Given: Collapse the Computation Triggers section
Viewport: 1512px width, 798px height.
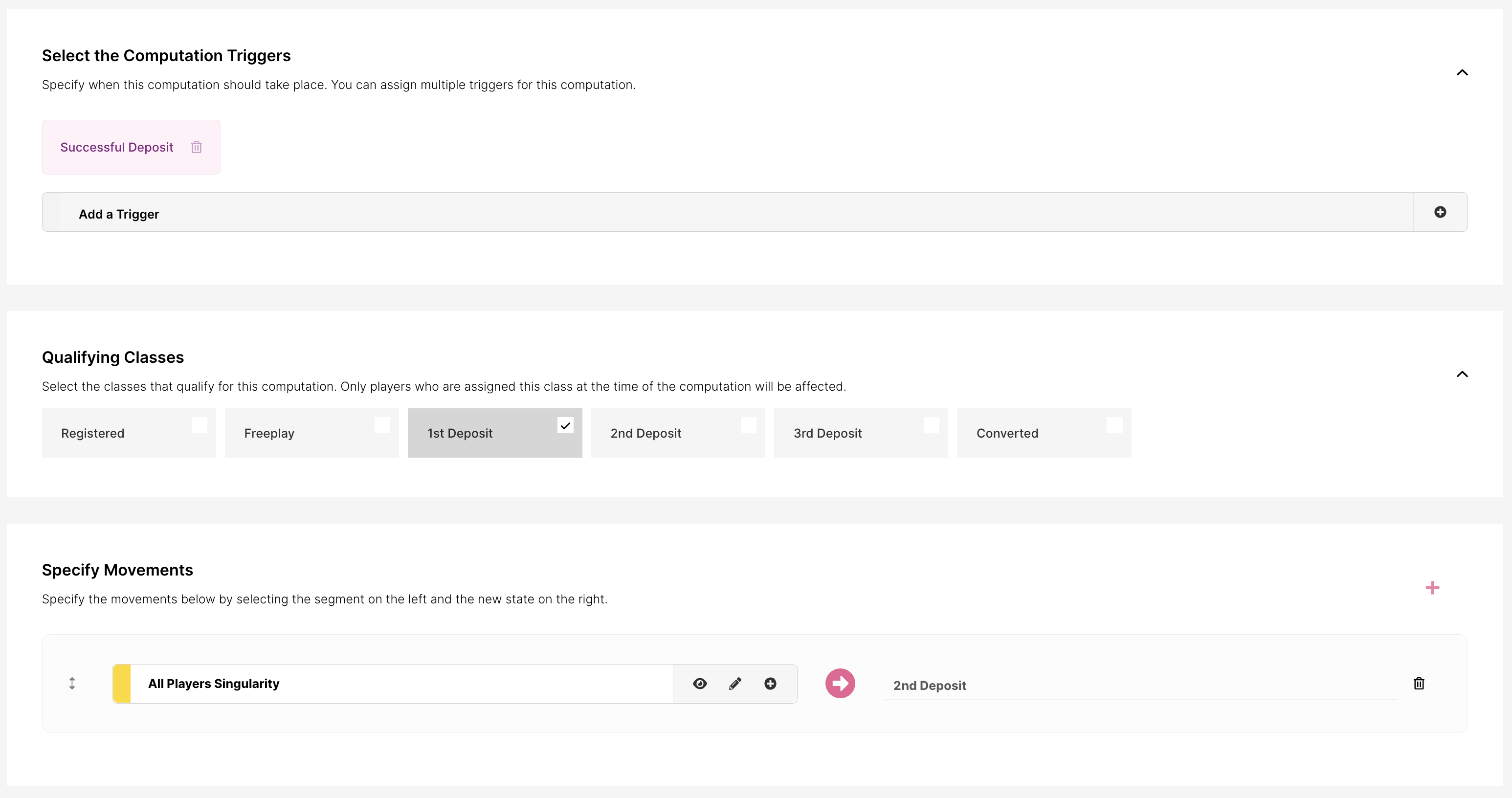Looking at the screenshot, I should tap(1462, 73).
